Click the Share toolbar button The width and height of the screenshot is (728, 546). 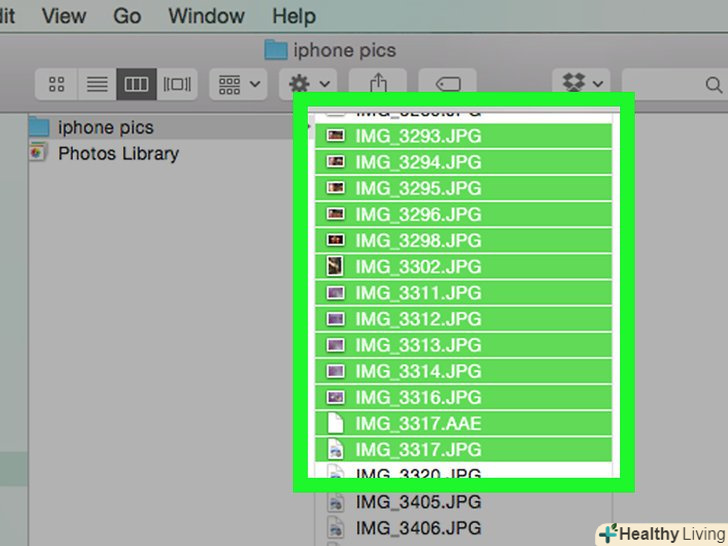point(378,83)
